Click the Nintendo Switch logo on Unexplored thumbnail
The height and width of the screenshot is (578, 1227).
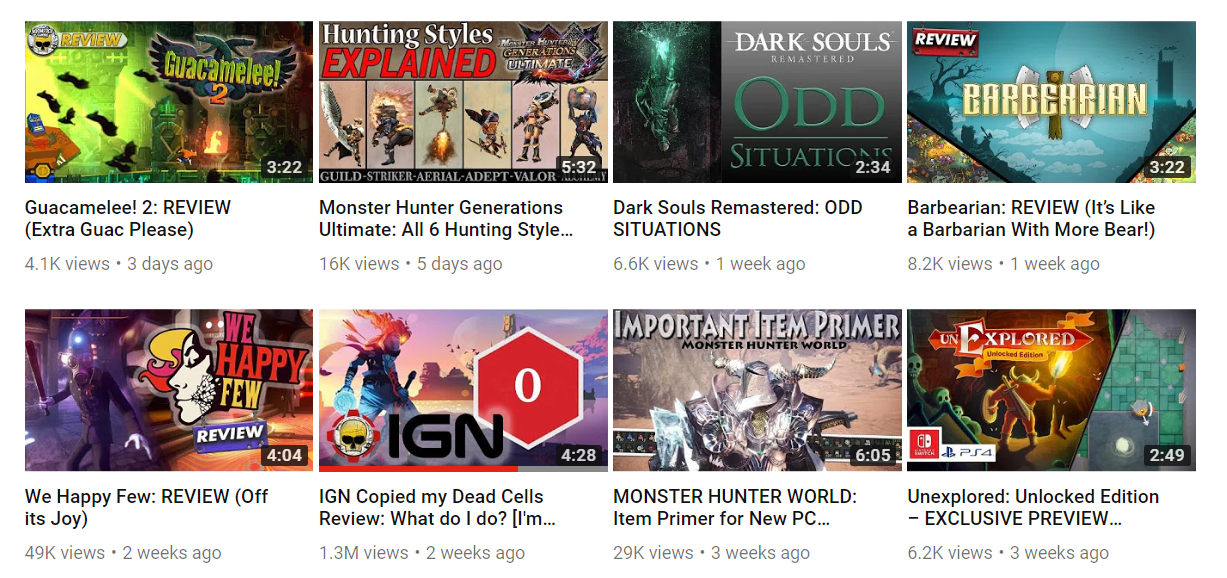[924, 446]
